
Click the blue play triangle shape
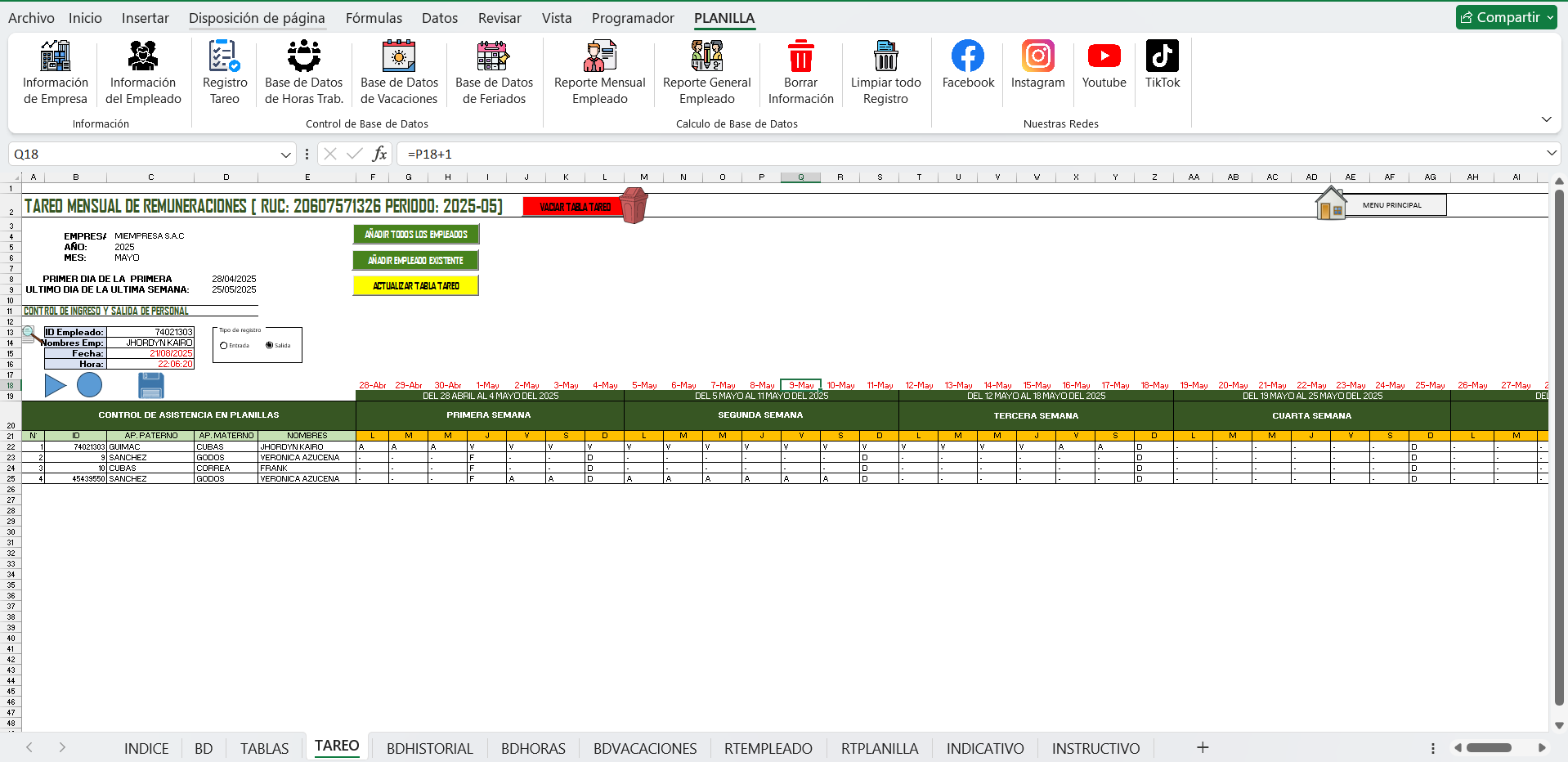[x=55, y=385]
